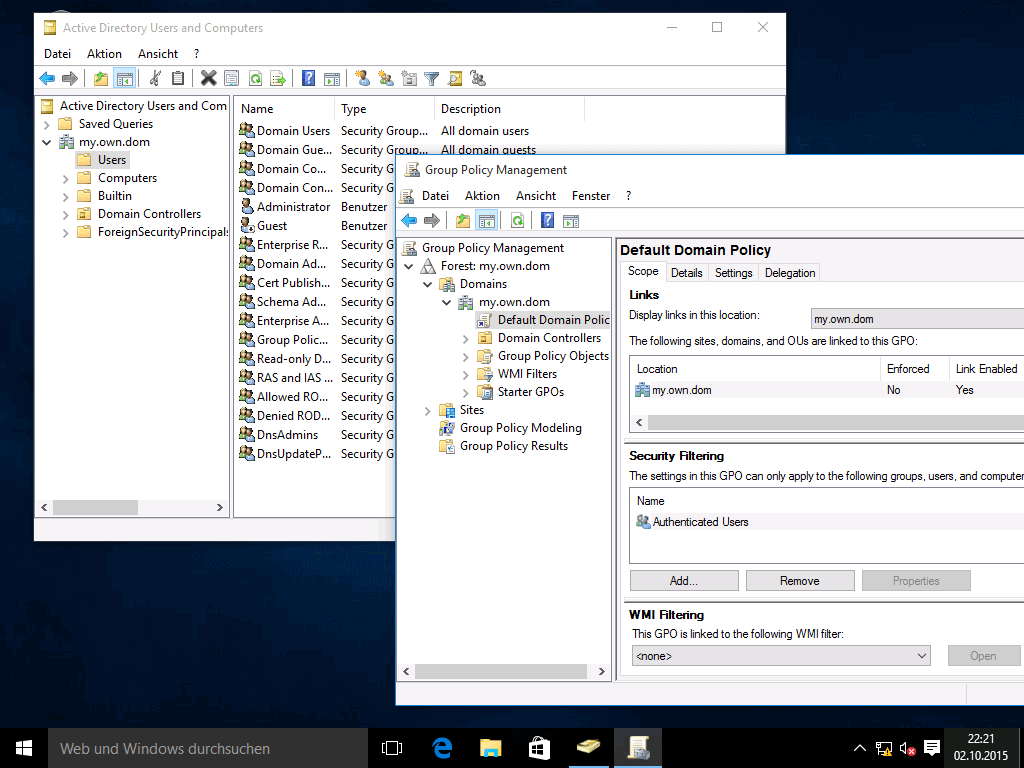
Task: Expand the Computers container
Action: pyautogui.click(x=65, y=178)
